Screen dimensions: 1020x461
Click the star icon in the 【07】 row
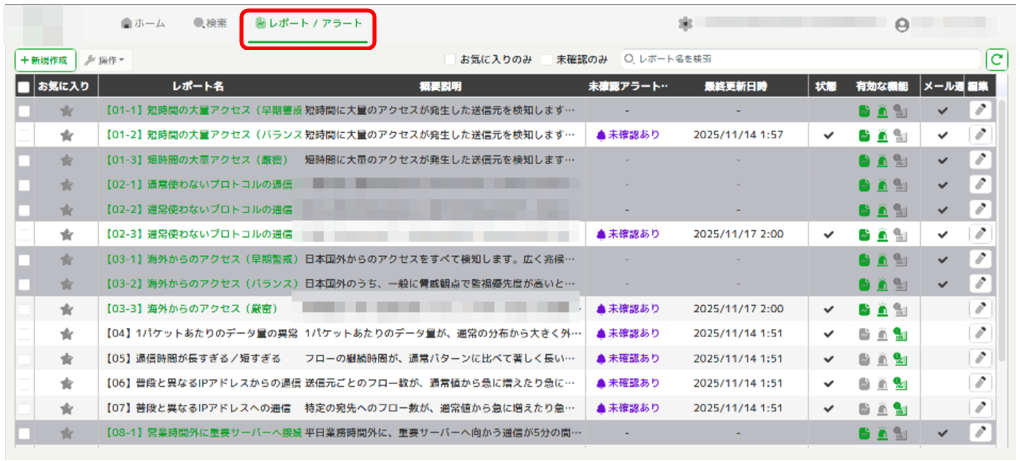(66, 408)
